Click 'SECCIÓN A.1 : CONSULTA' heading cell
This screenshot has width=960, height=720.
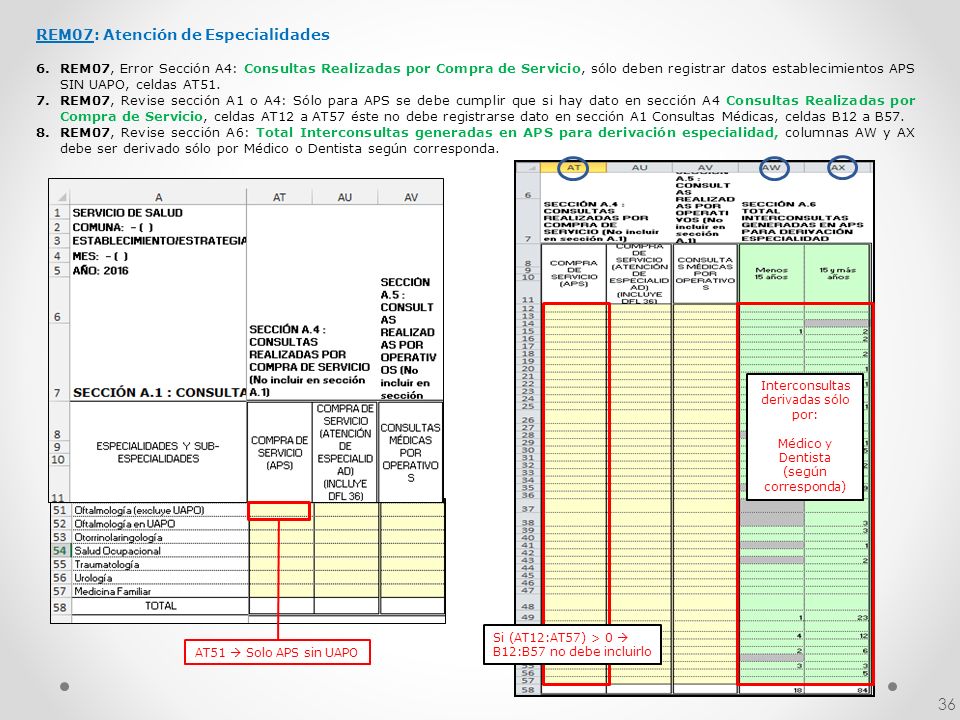[x=159, y=392]
